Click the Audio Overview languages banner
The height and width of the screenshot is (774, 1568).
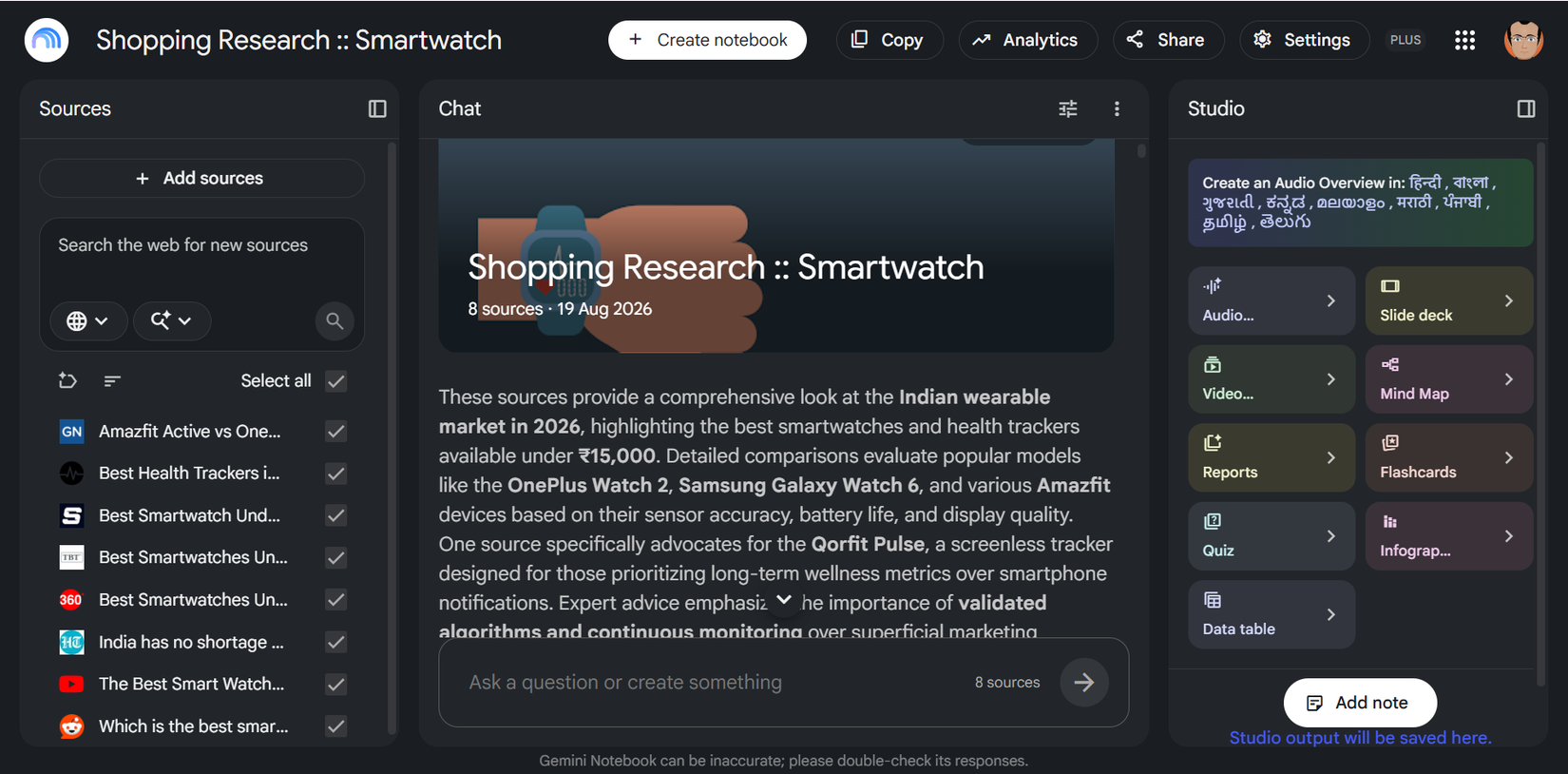coord(1360,203)
